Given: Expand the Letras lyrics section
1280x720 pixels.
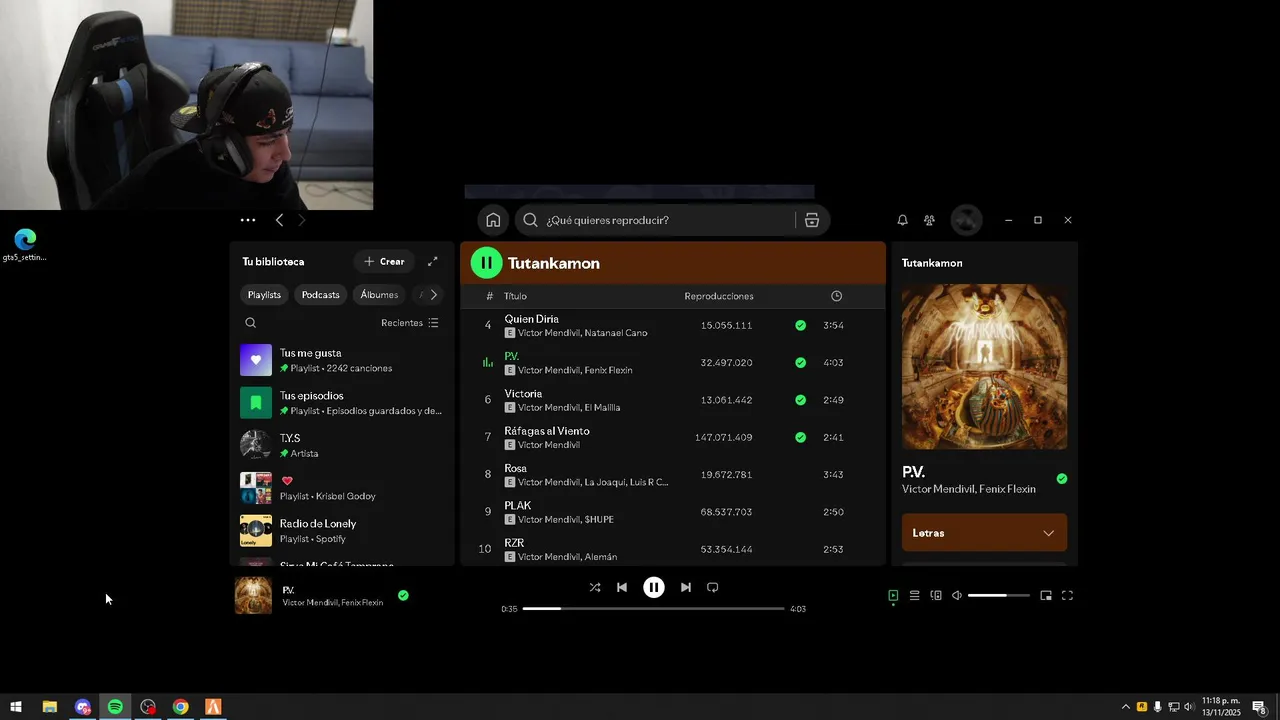Looking at the screenshot, I should (x=984, y=533).
